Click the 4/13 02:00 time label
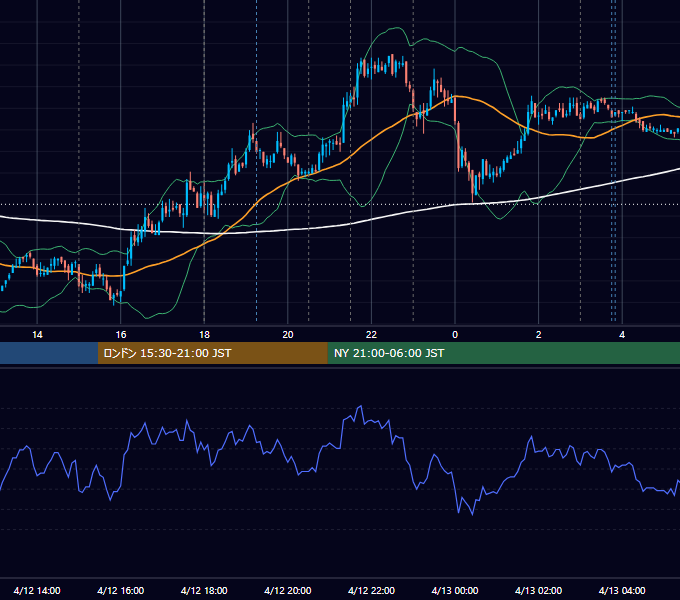 [539, 590]
